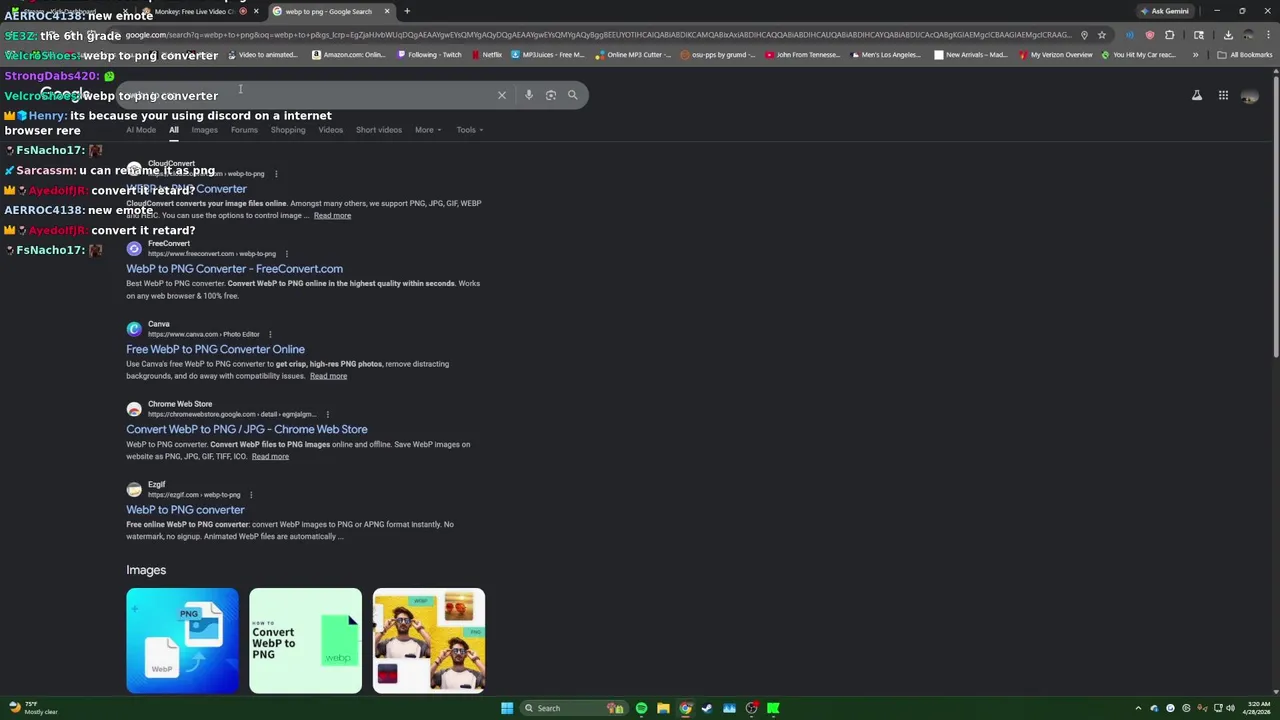Switch to AI Mode results tab
Image resolution: width=1280 pixels, height=720 pixels.
(x=141, y=130)
